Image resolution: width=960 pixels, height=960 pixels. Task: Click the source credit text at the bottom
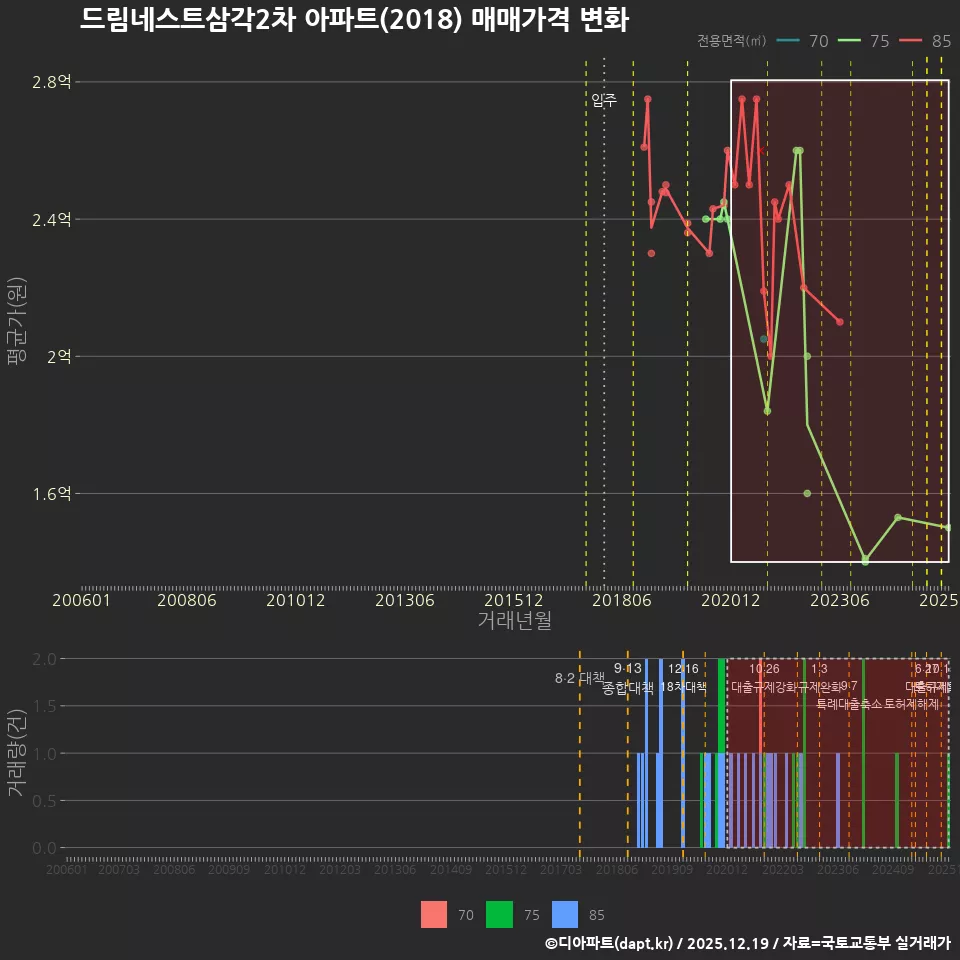[x=748, y=943]
